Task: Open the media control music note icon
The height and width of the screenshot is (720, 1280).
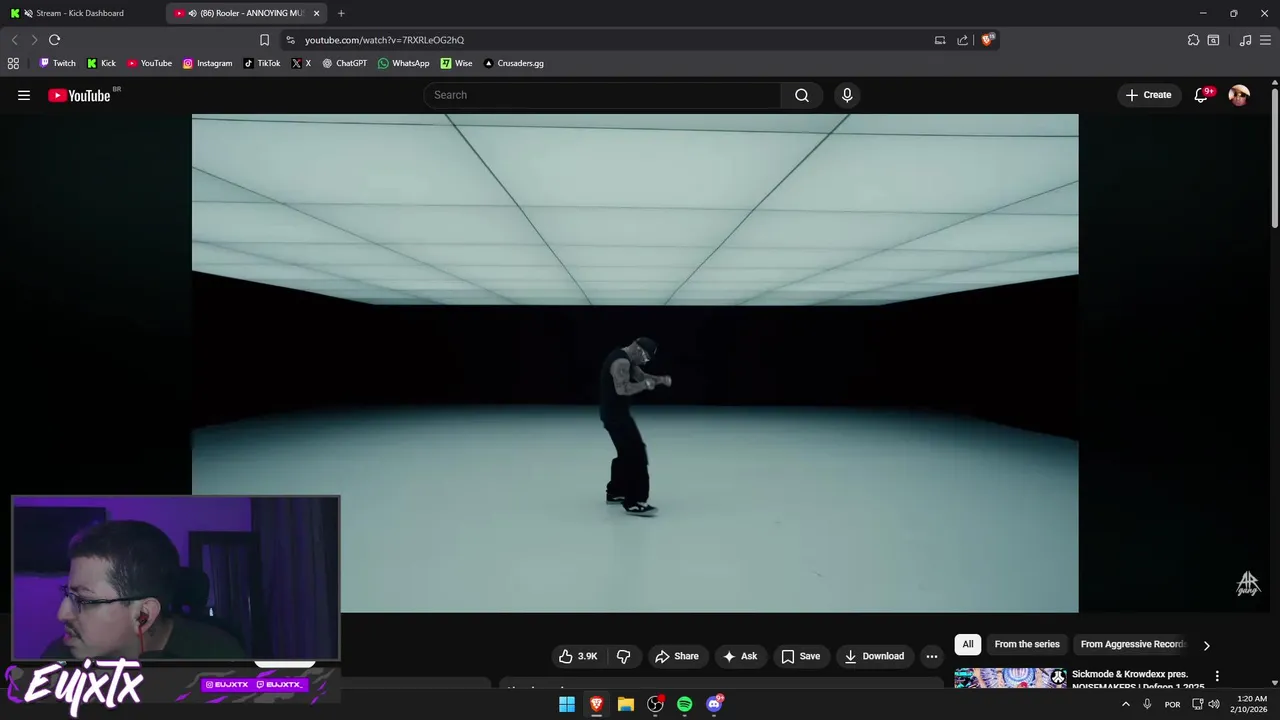Action: 1245,40
